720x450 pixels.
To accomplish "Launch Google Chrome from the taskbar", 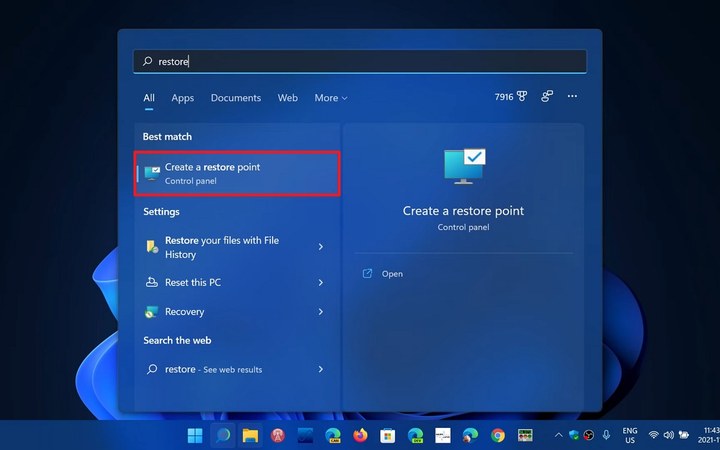I will point(498,435).
